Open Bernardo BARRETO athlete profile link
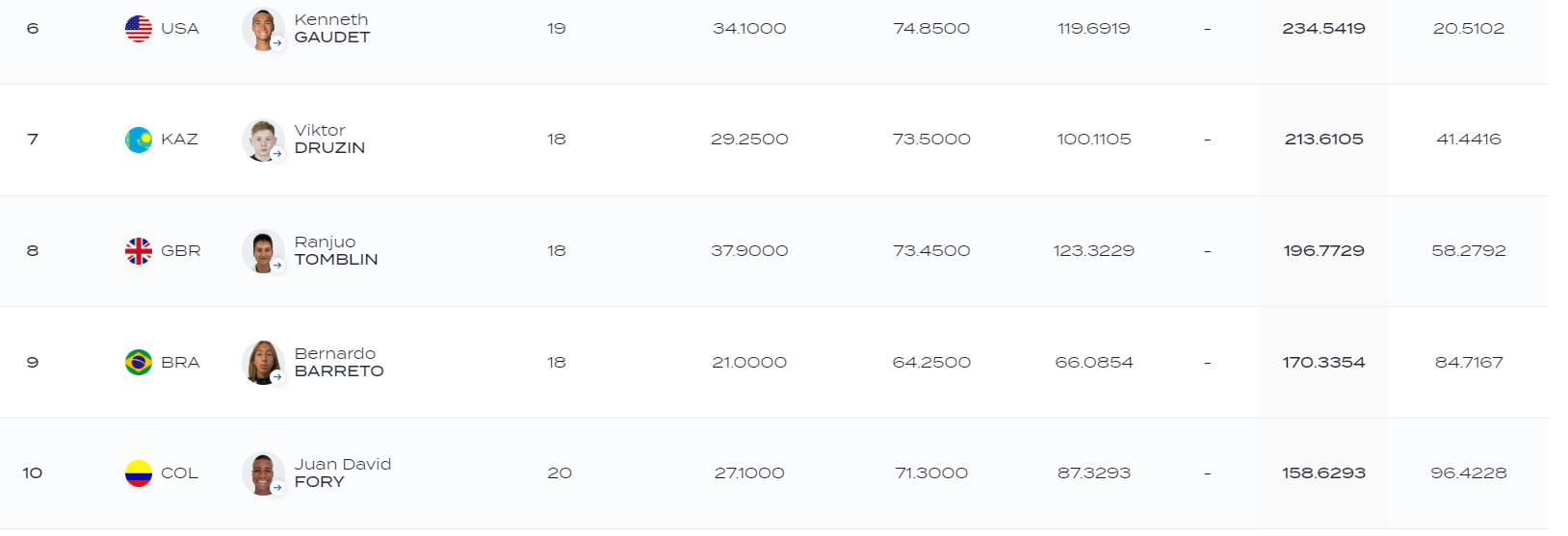The image size is (1568, 536). pyautogui.click(x=339, y=363)
